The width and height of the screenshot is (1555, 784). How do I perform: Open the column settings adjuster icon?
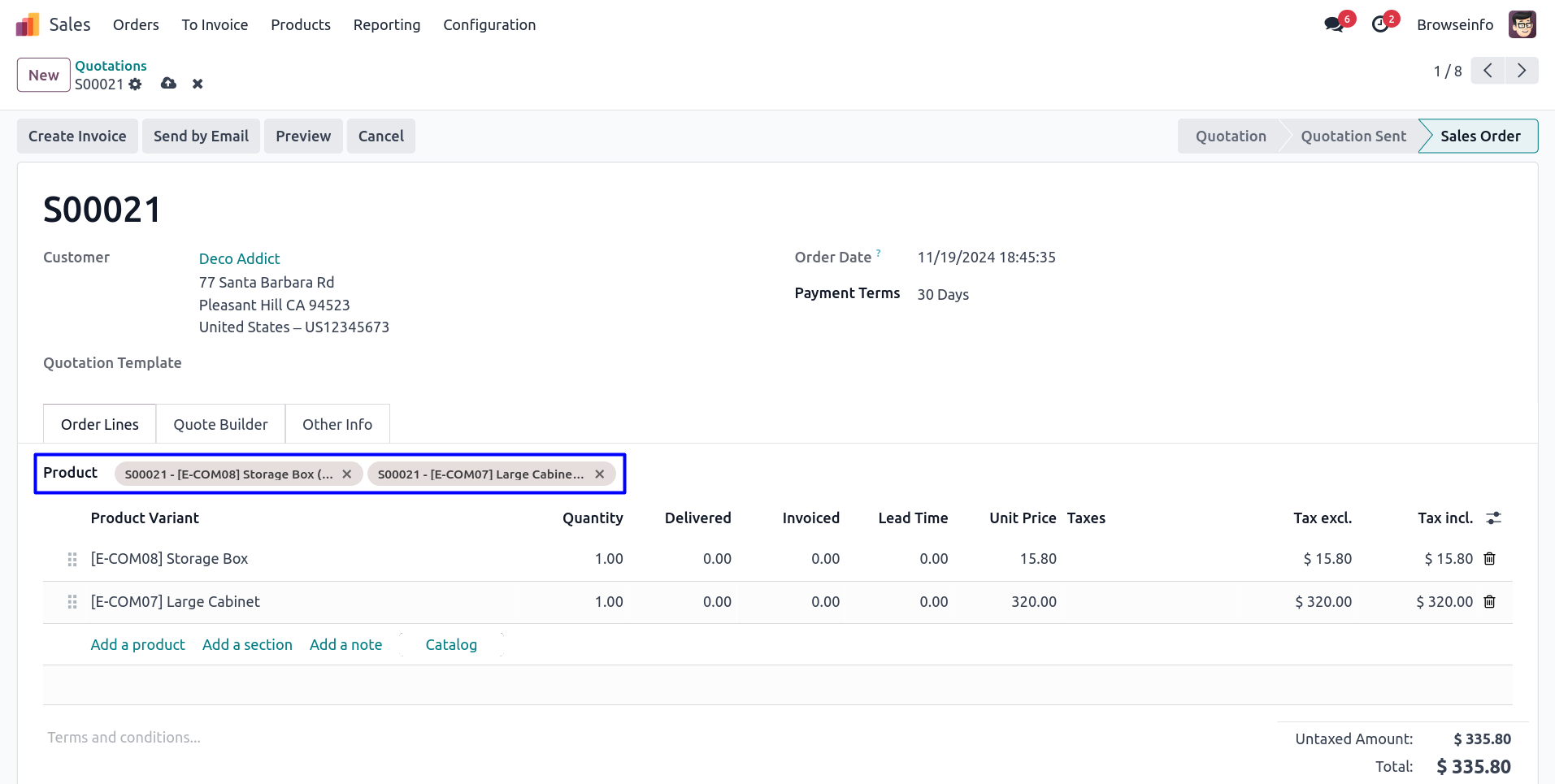click(1493, 518)
